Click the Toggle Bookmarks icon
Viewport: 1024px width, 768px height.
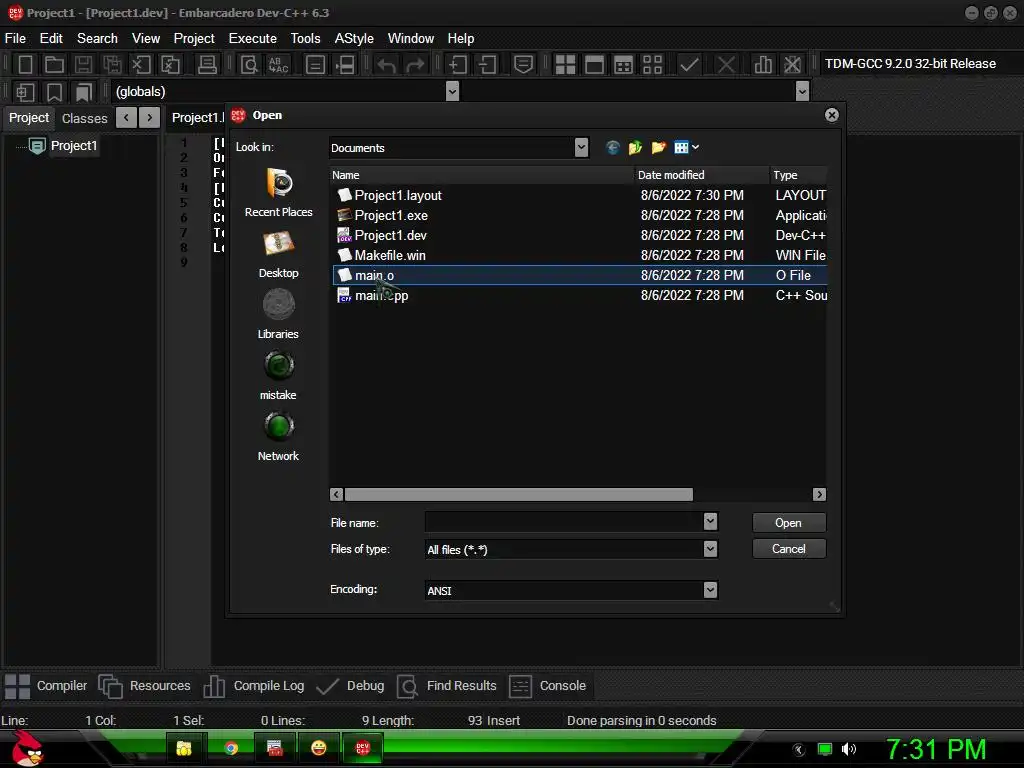pyautogui.click(x=54, y=92)
